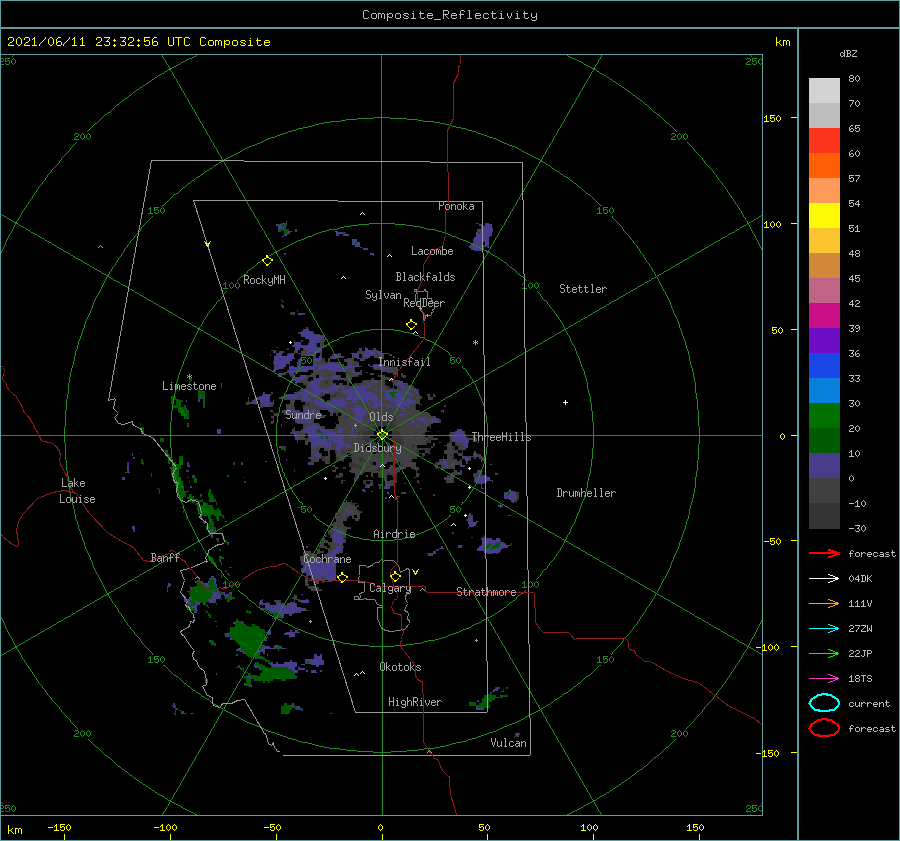Click the 51 dBZ yellow color swatch

point(824,215)
